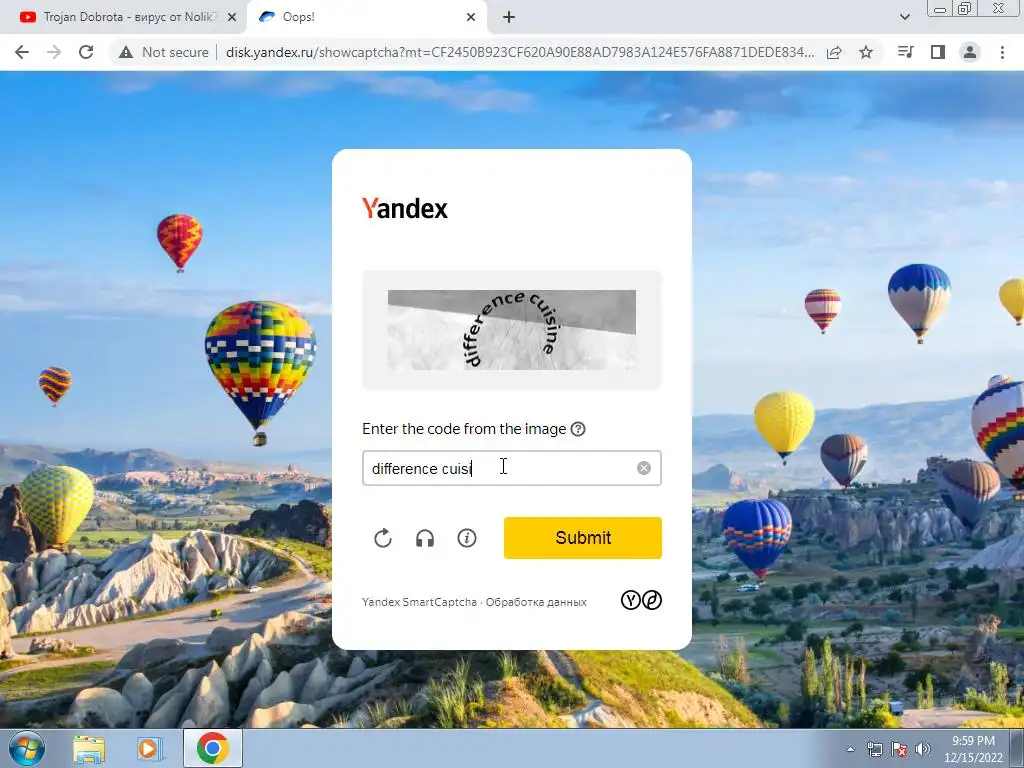1024x768 pixels.
Task: Open the Chrome profile menu
Action: coord(970,52)
